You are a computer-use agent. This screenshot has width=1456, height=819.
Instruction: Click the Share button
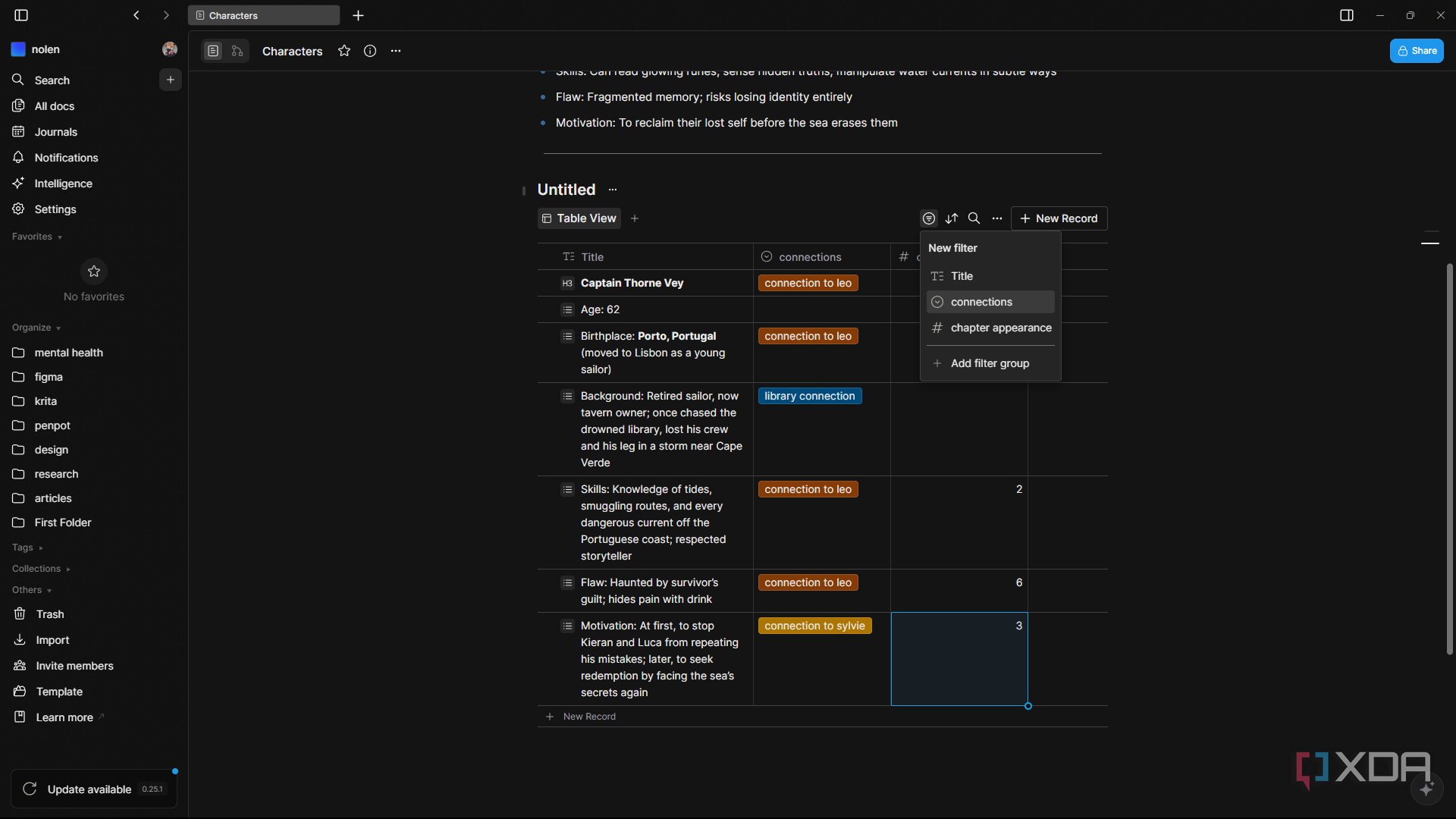1417,51
